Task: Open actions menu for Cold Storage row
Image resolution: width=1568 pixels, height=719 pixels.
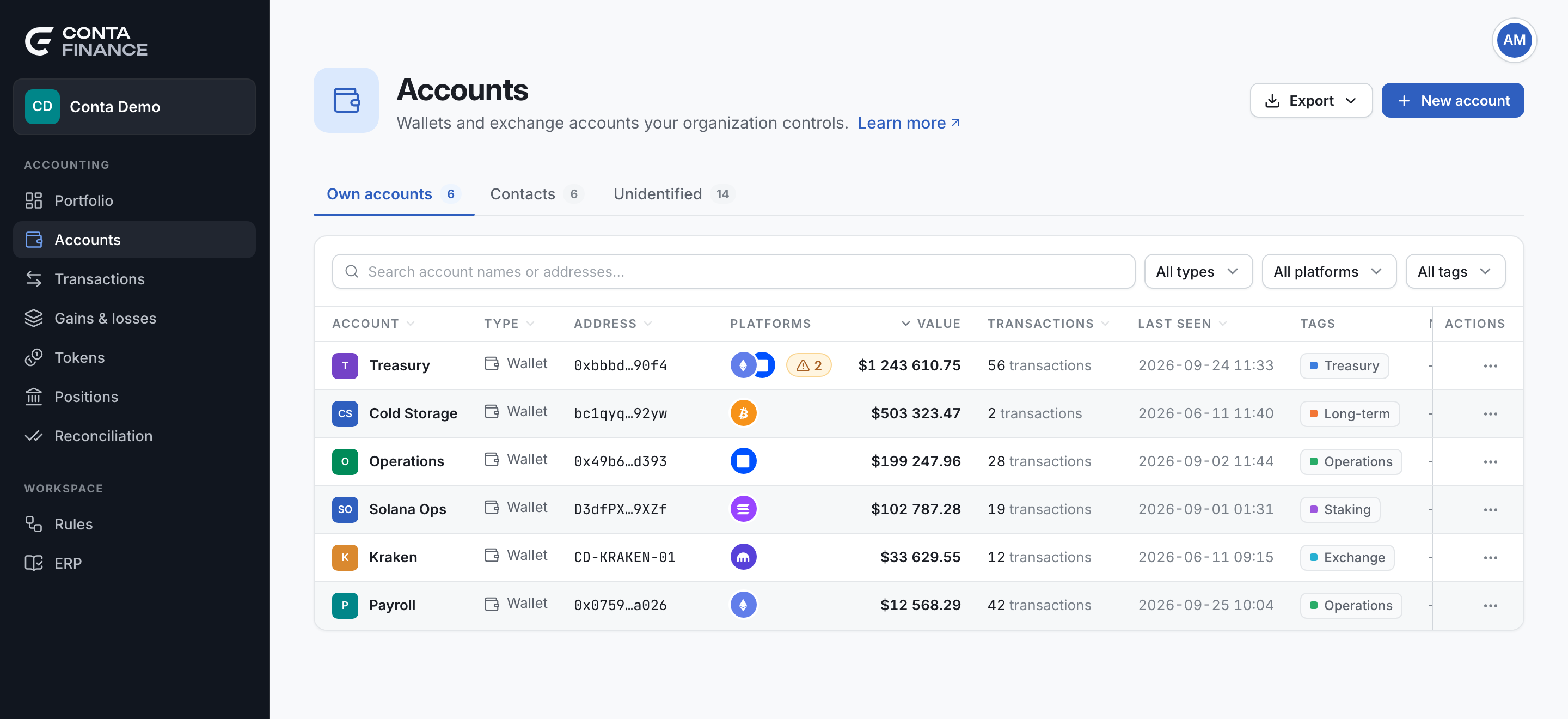Action: tap(1490, 414)
